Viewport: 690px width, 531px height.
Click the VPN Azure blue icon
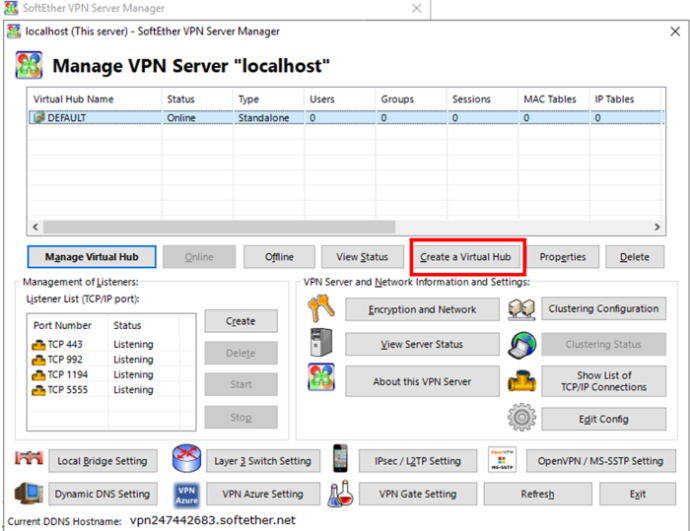point(187,493)
